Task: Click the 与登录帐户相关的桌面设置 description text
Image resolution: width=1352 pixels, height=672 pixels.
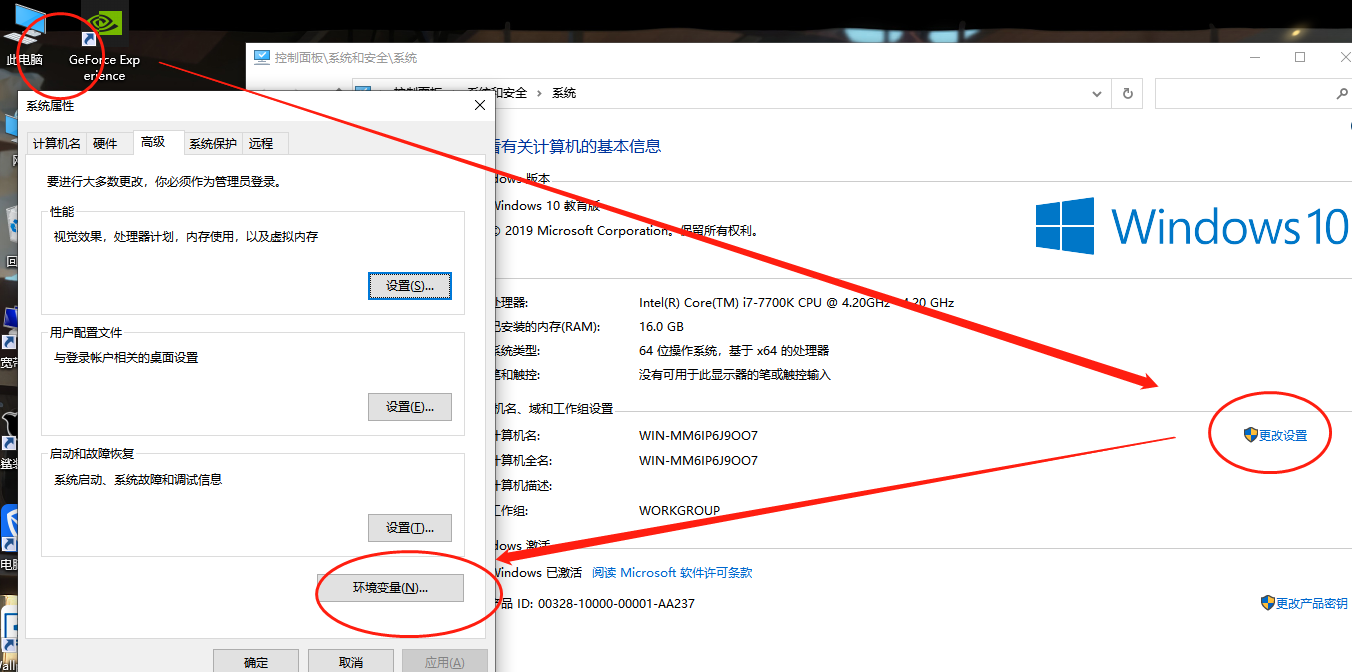Action: [126, 357]
